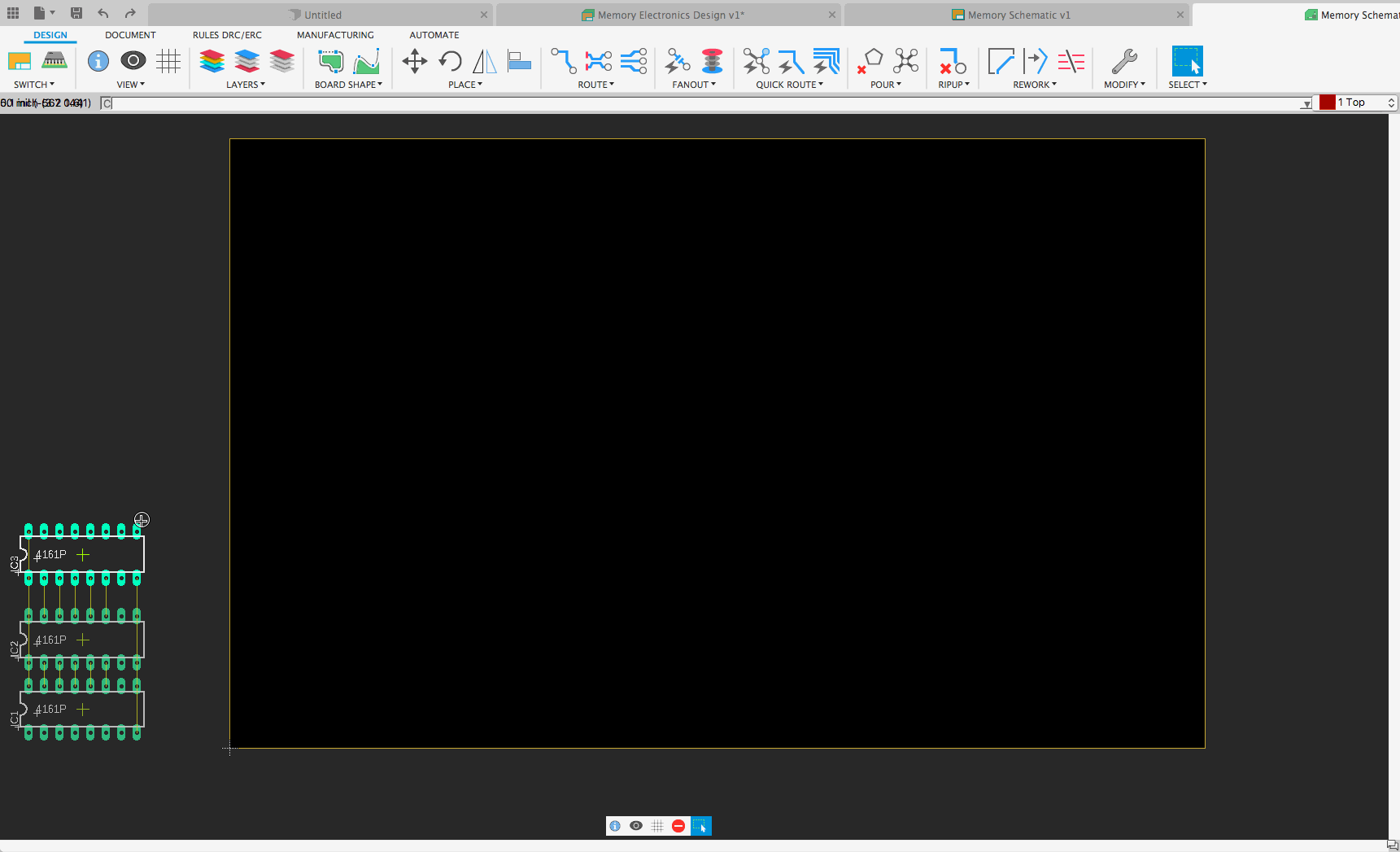This screenshot has width=1400, height=852.
Task: Select the middle Rework arrow icon
Action: 1036,61
